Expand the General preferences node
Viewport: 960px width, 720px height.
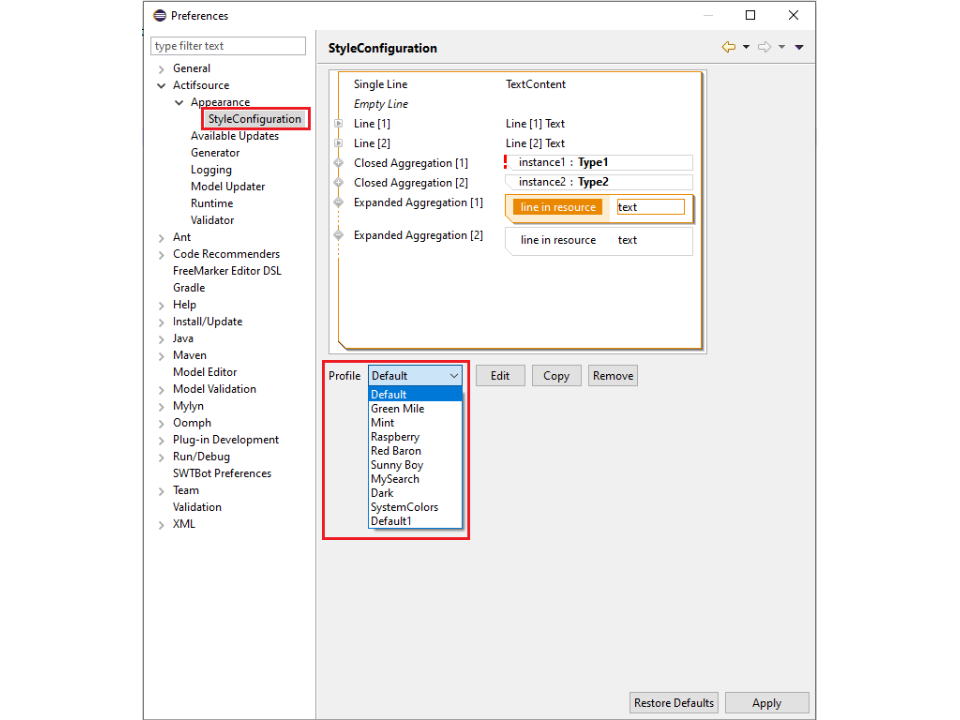[x=161, y=69]
